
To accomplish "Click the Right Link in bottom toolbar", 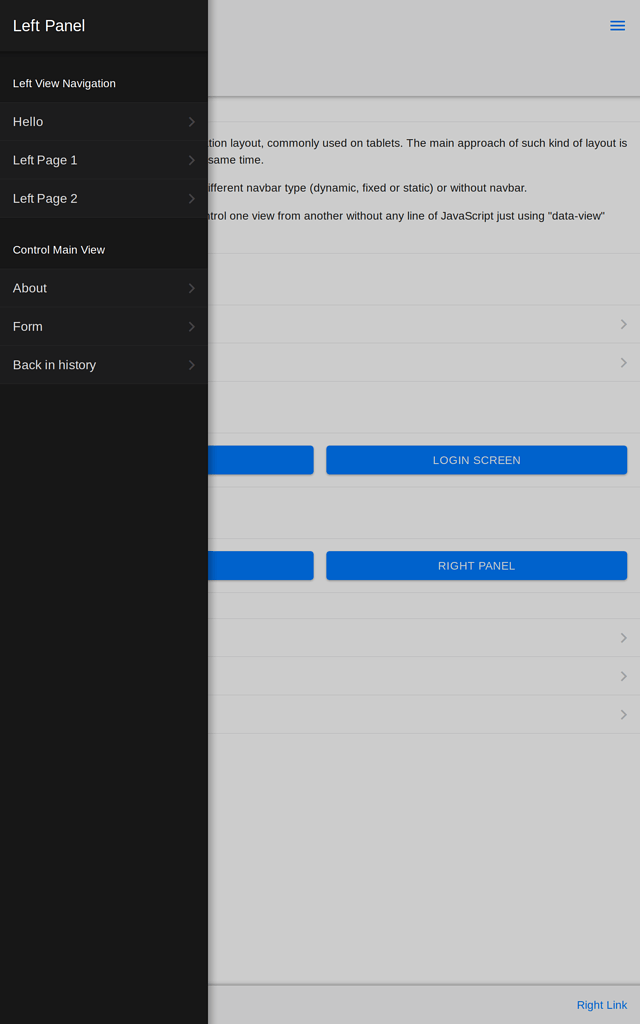I will coord(601,1005).
